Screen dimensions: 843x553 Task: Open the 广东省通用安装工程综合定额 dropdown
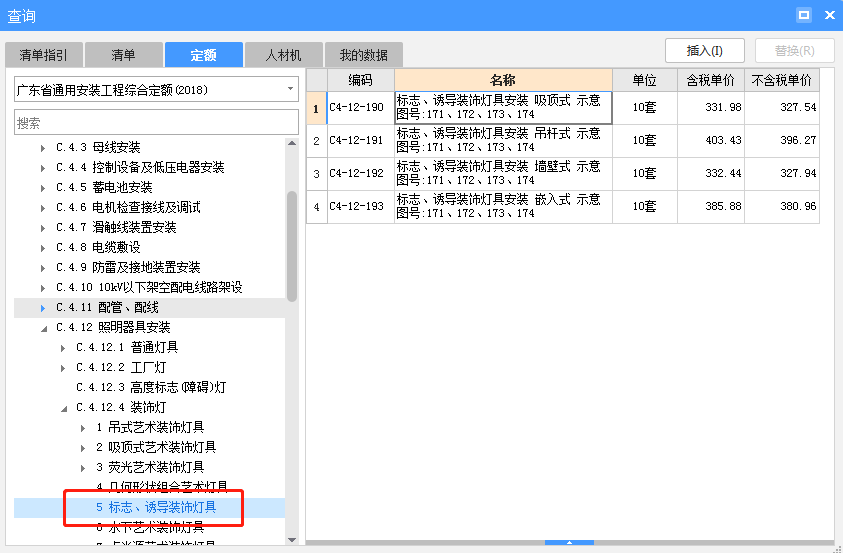point(156,89)
